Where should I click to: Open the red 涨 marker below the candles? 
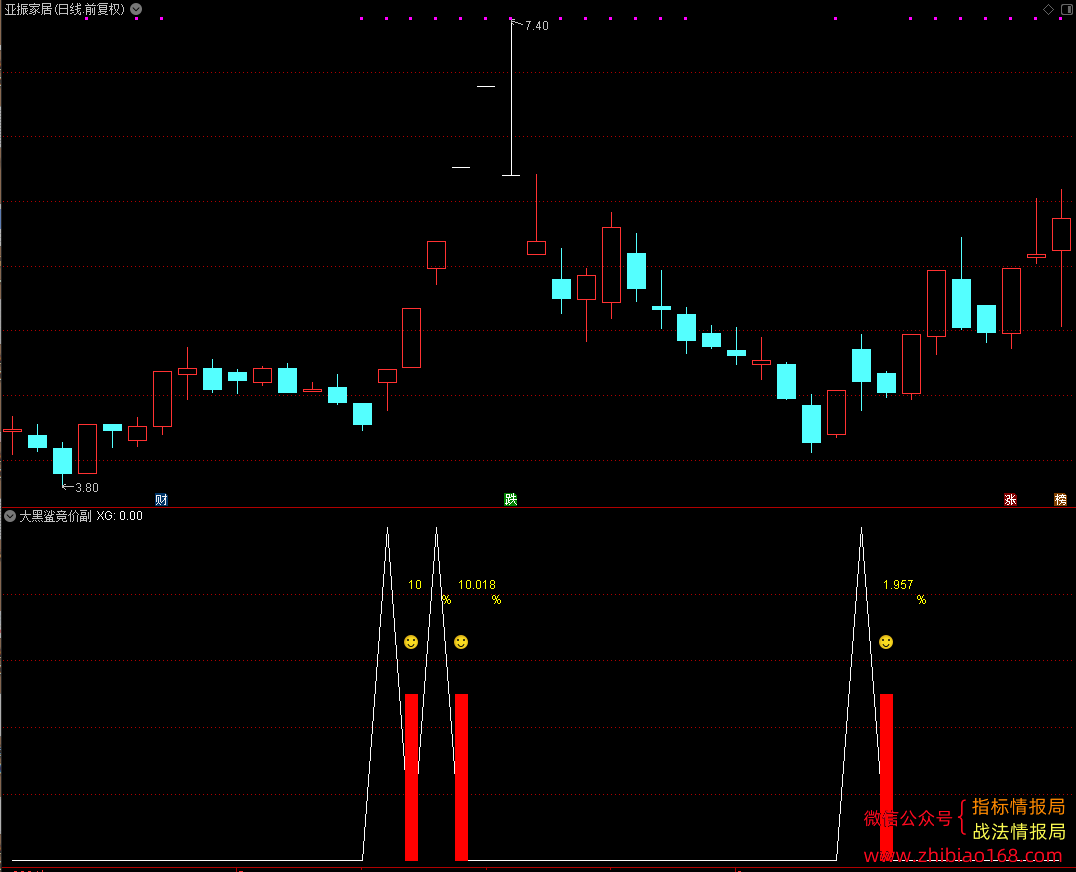click(1010, 499)
